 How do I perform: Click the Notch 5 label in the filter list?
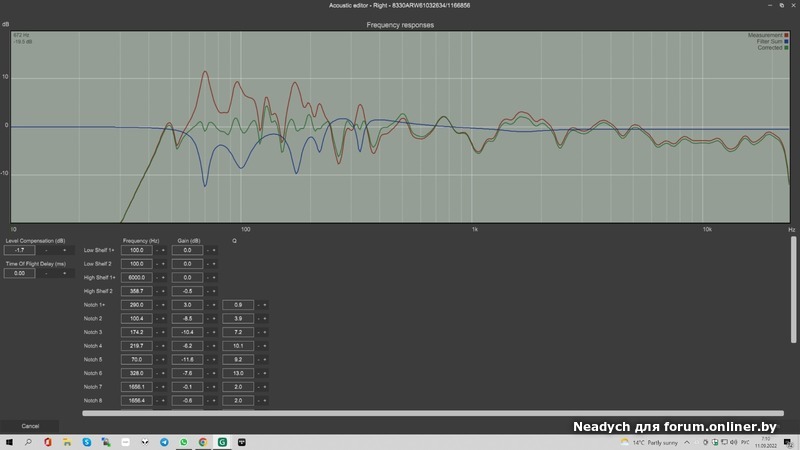pyautogui.click(x=93, y=360)
